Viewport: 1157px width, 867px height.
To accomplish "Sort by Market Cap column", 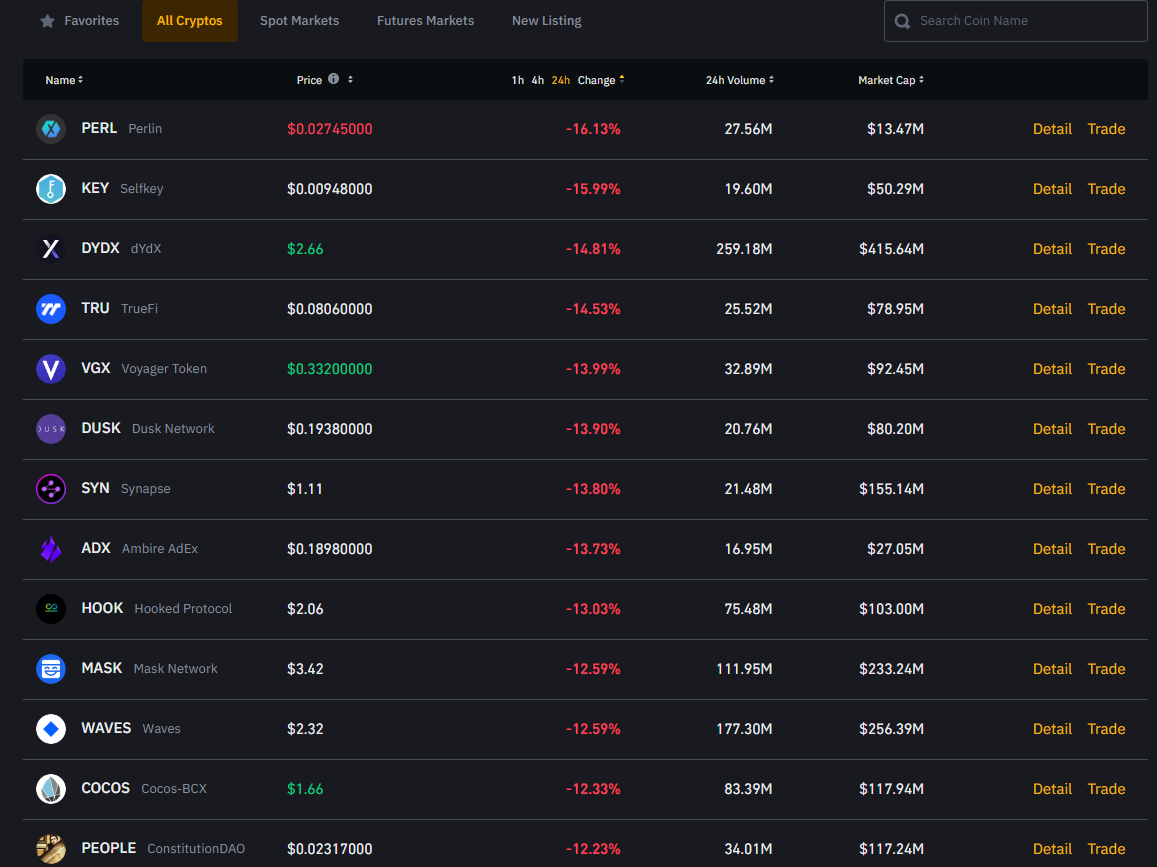I will point(890,80).
